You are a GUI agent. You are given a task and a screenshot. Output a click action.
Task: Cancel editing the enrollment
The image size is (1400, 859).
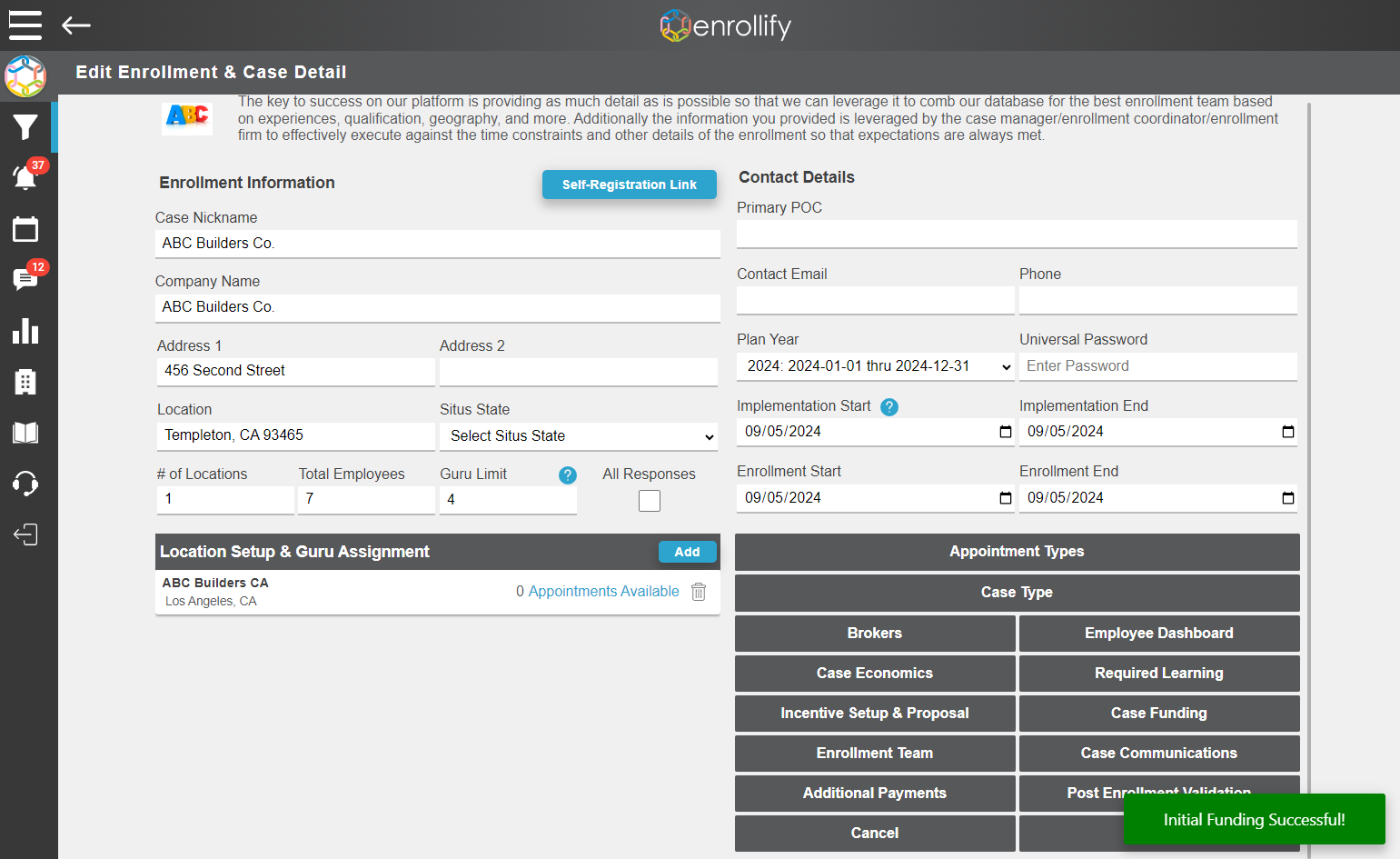click(875, 834)
